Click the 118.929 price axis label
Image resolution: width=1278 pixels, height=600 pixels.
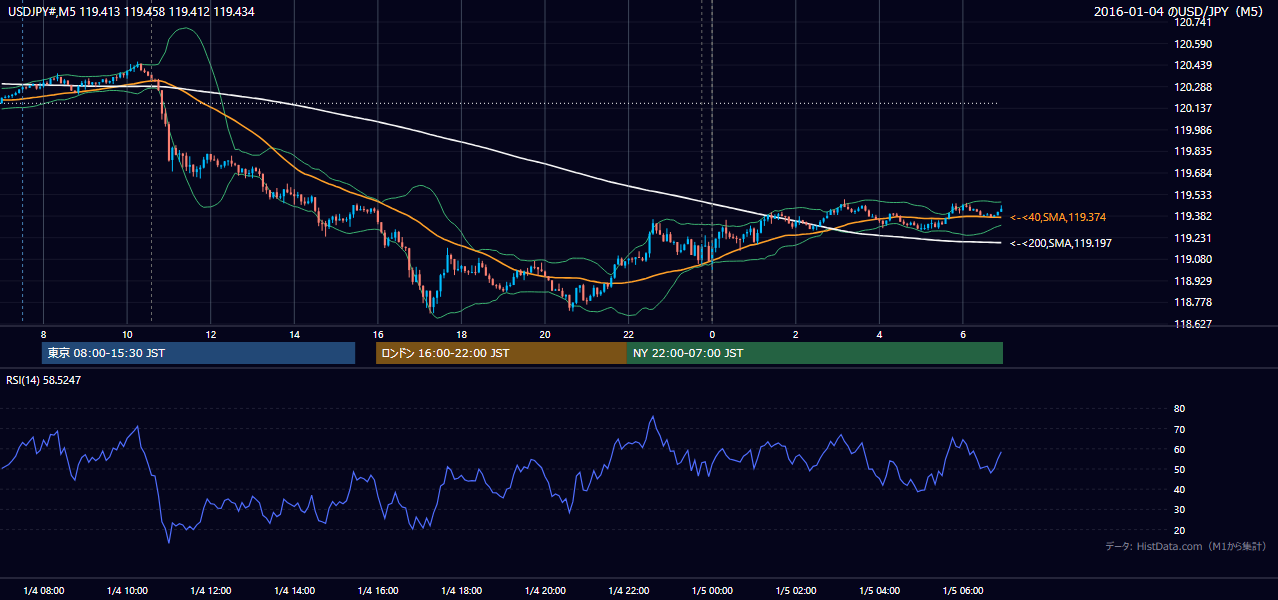click(x=1194, y=281)
